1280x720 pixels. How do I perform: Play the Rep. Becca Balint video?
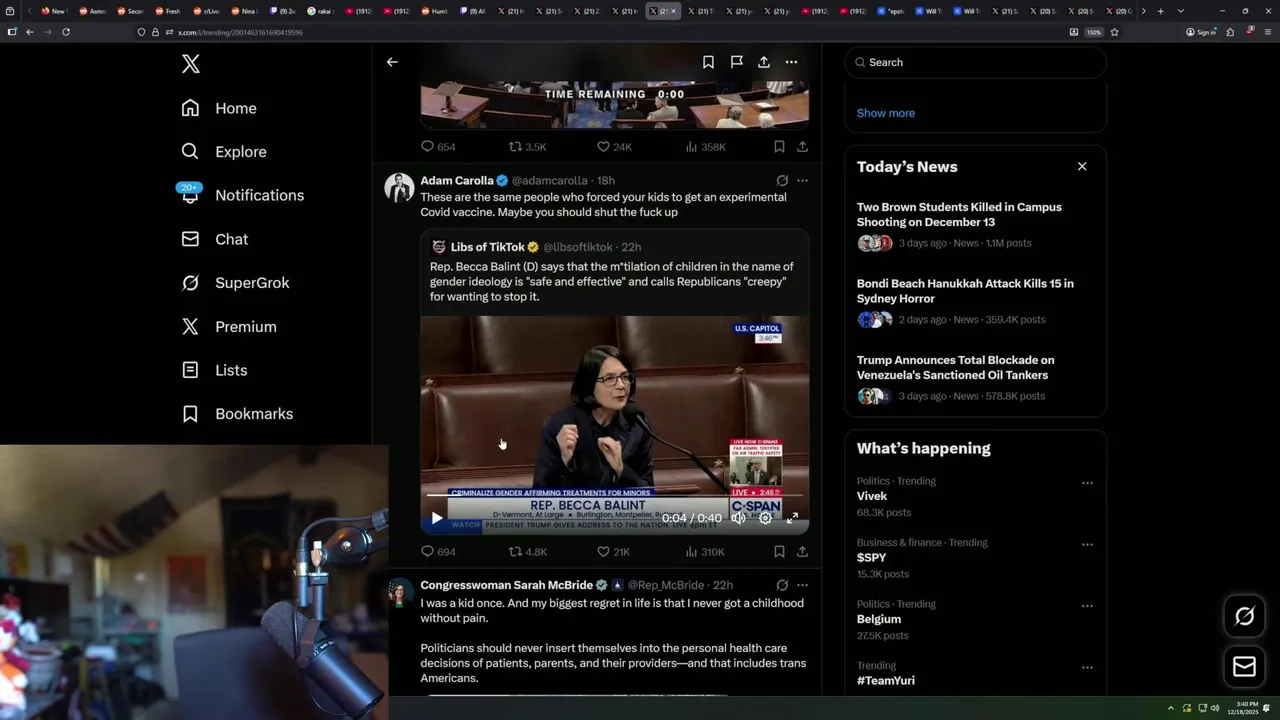[436, 518]
